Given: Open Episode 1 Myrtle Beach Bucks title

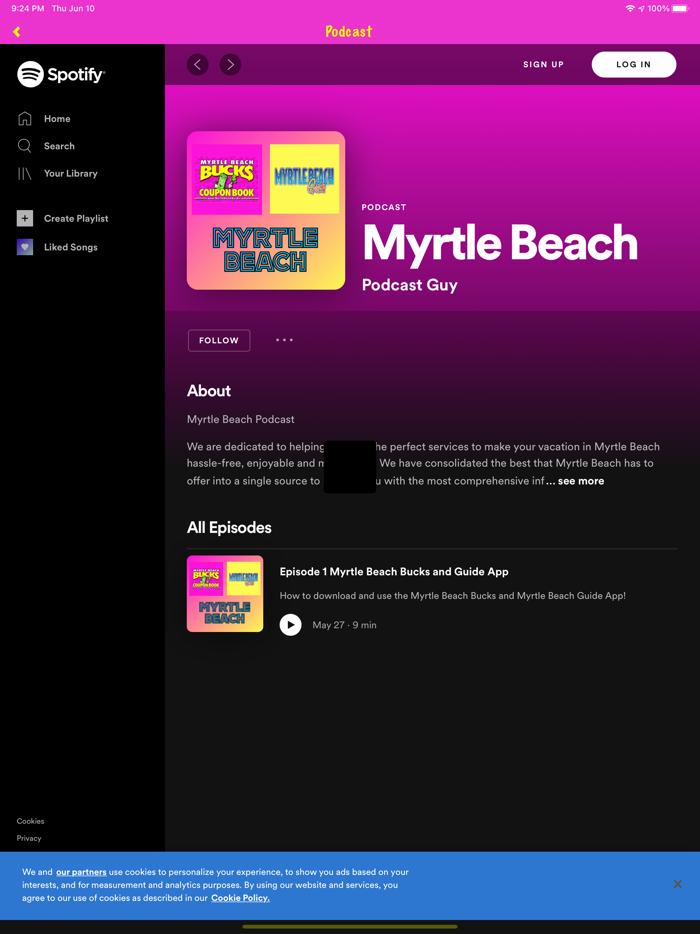Looking at the screenshot, I should coord(394,572).
